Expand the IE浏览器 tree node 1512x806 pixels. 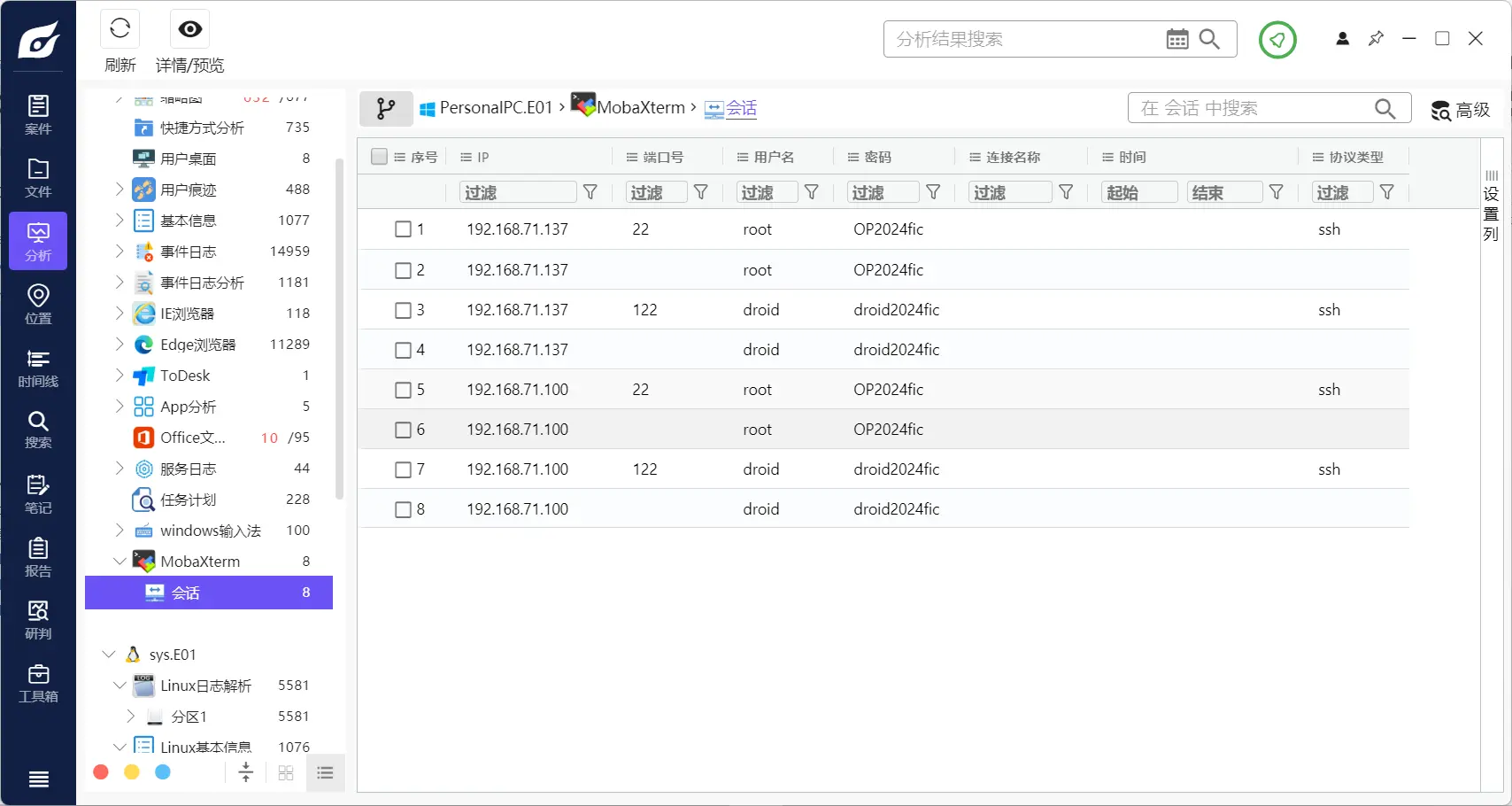click(x=120, y=313)
